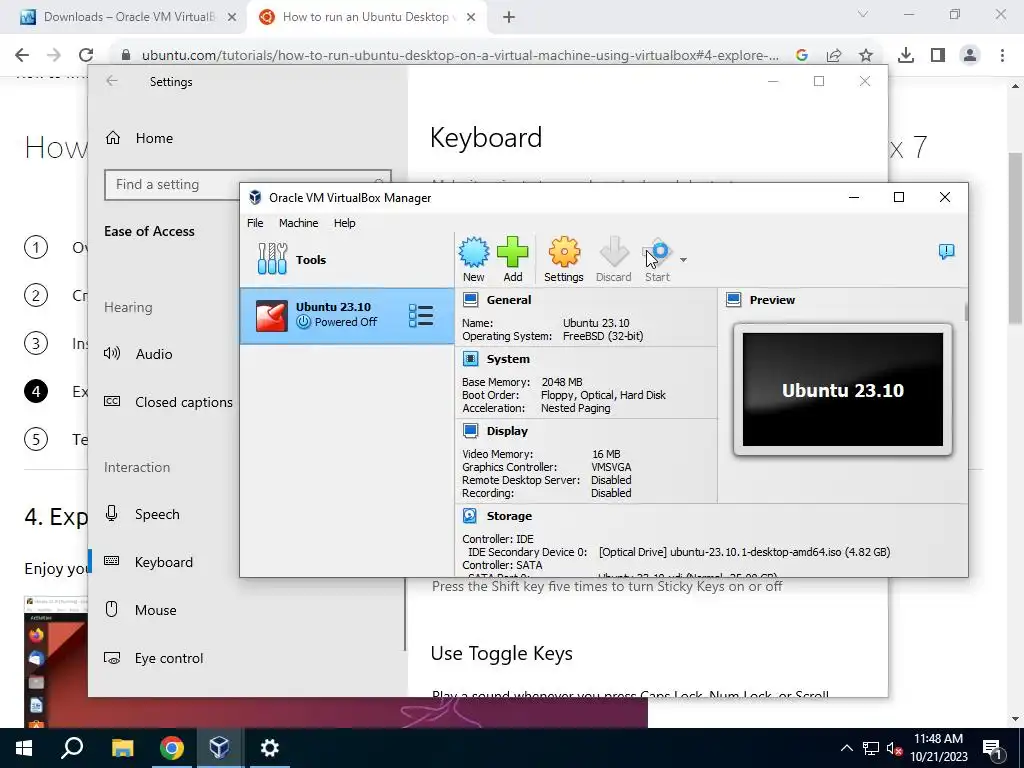Go to tutorial step 5 circle

(36, 439)
